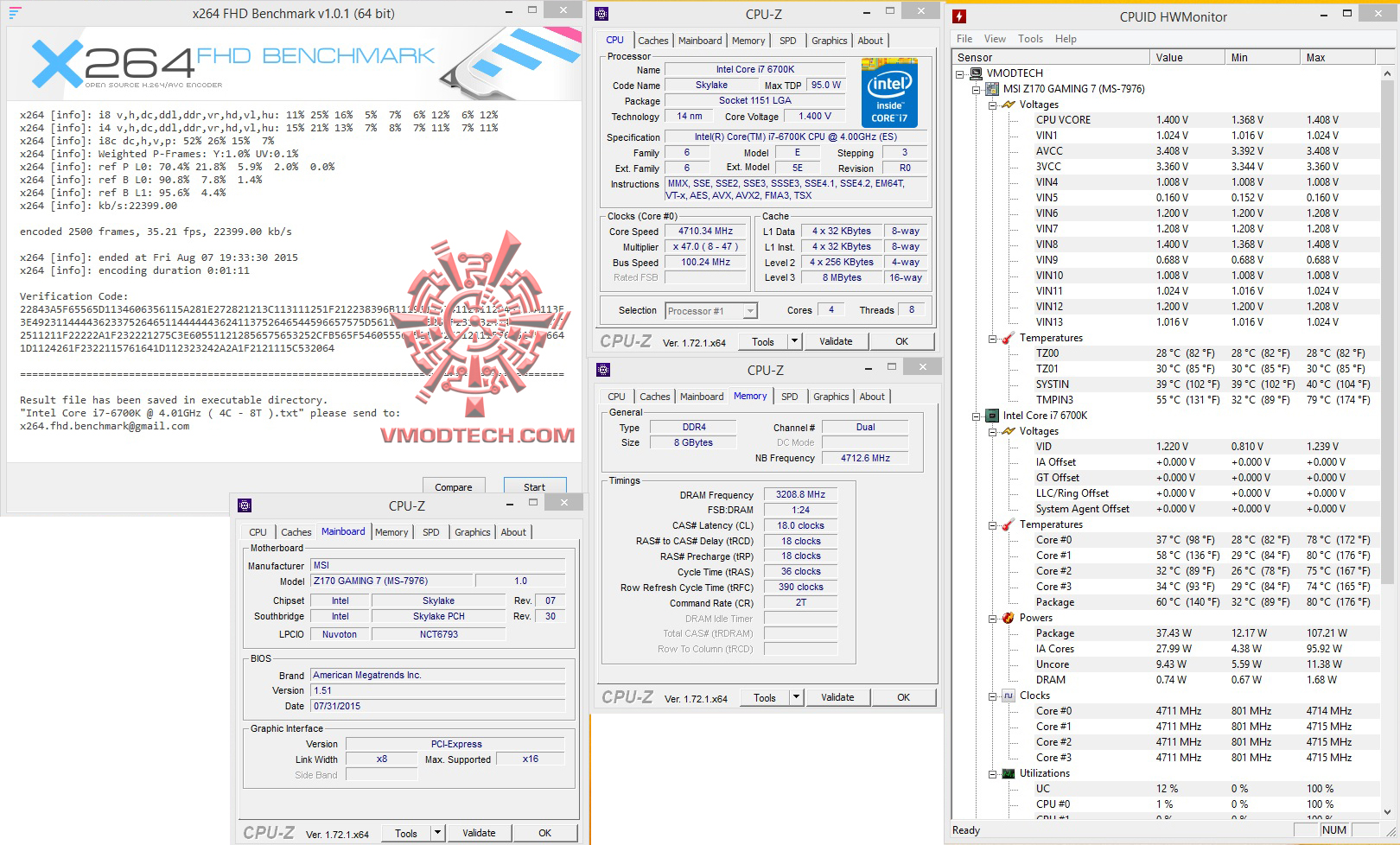Open the Processor #1 selection dropdown in CPU-Z

(750, 311)
